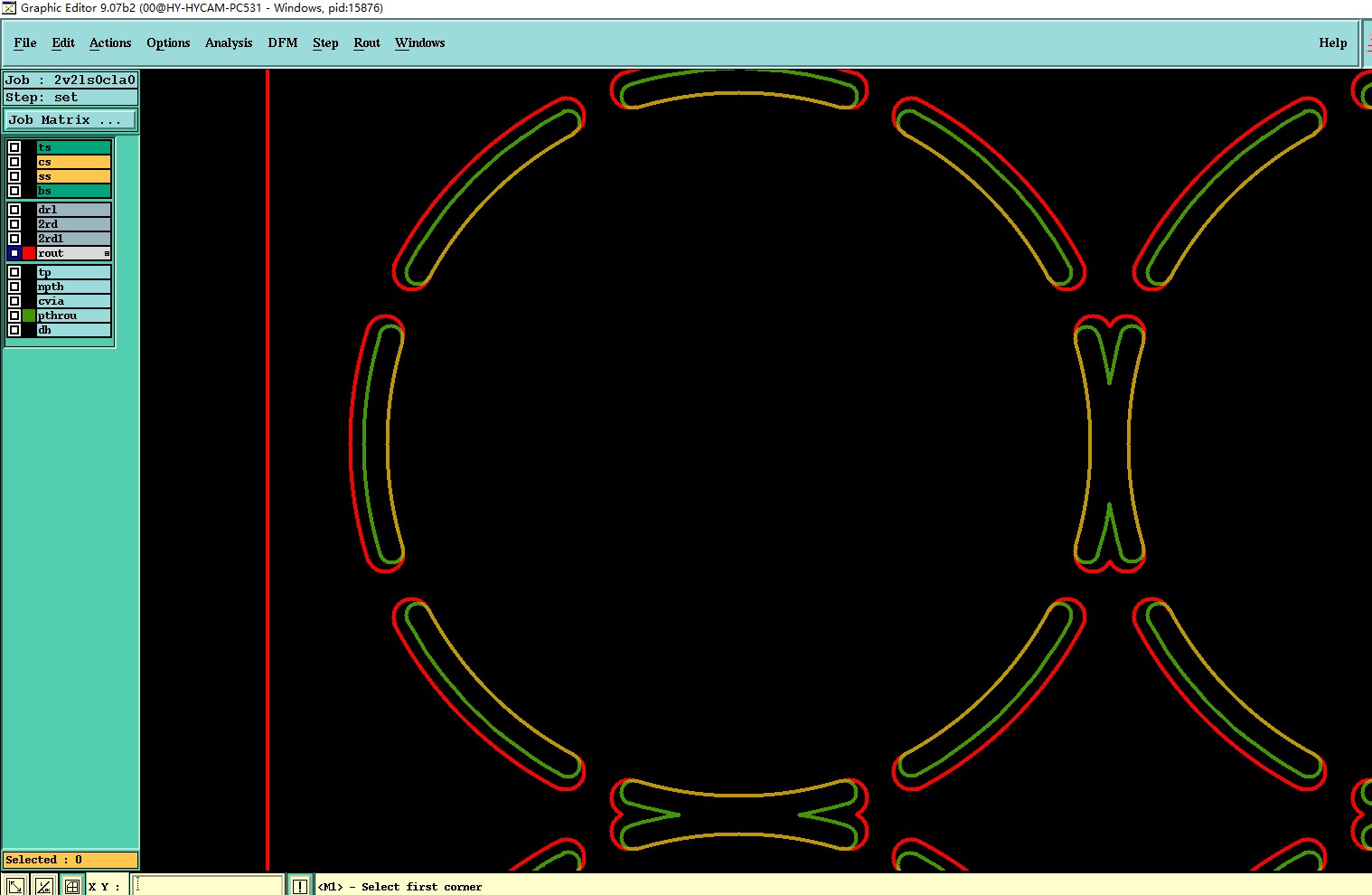1372x895 pixels.
Task: Open the File menu
Action: (25, 42)
